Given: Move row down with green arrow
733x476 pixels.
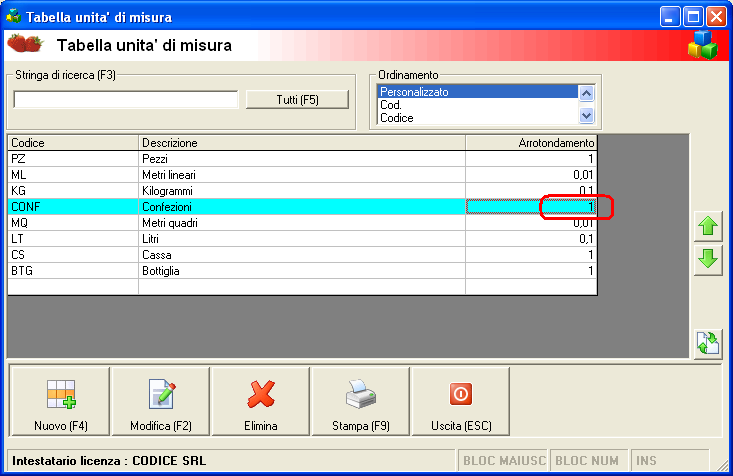Looking at the screenshot, I should [708, 259].
